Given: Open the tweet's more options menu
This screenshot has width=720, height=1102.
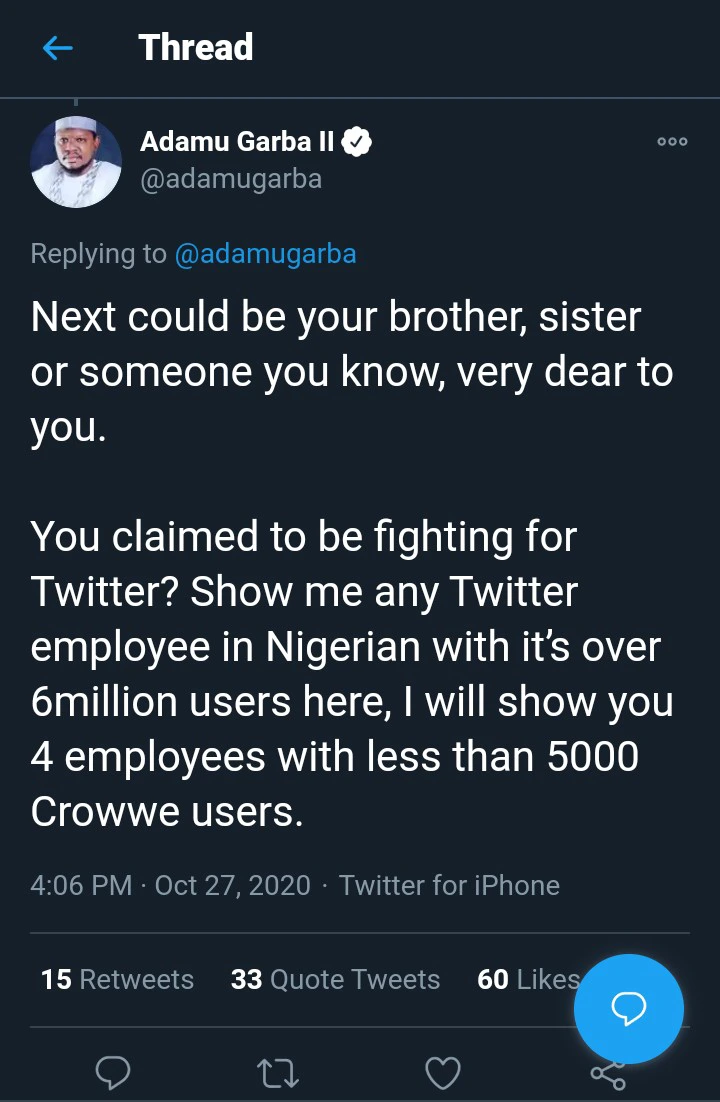Looking at the screenshot, I should point(672,142).
